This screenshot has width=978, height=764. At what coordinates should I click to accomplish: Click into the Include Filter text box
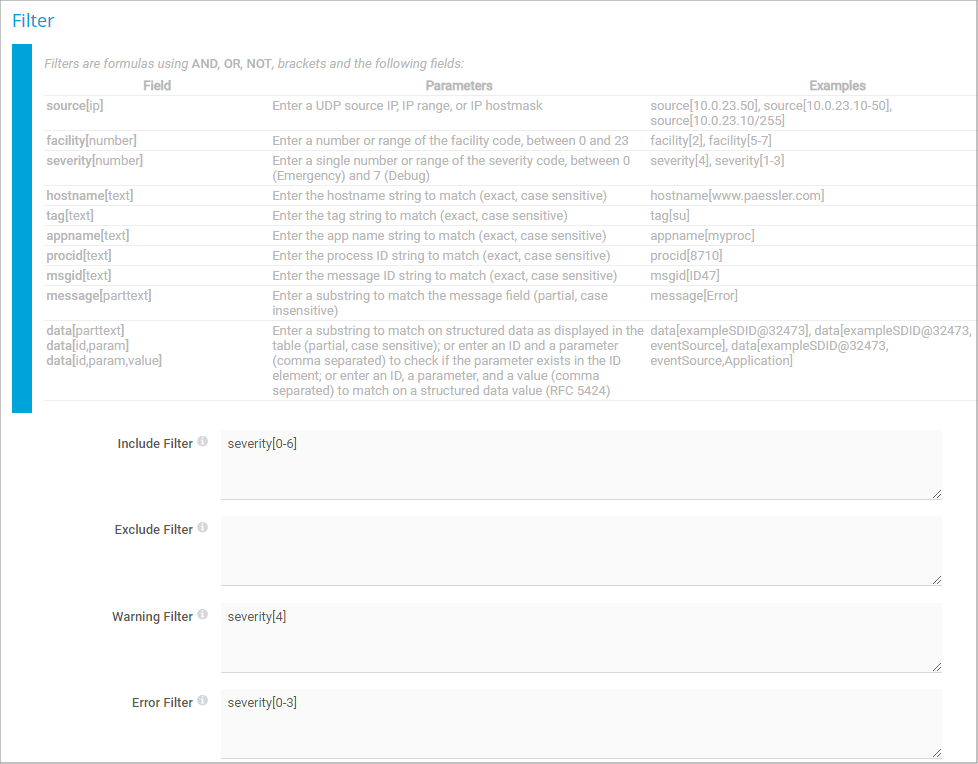click(580, 465)
